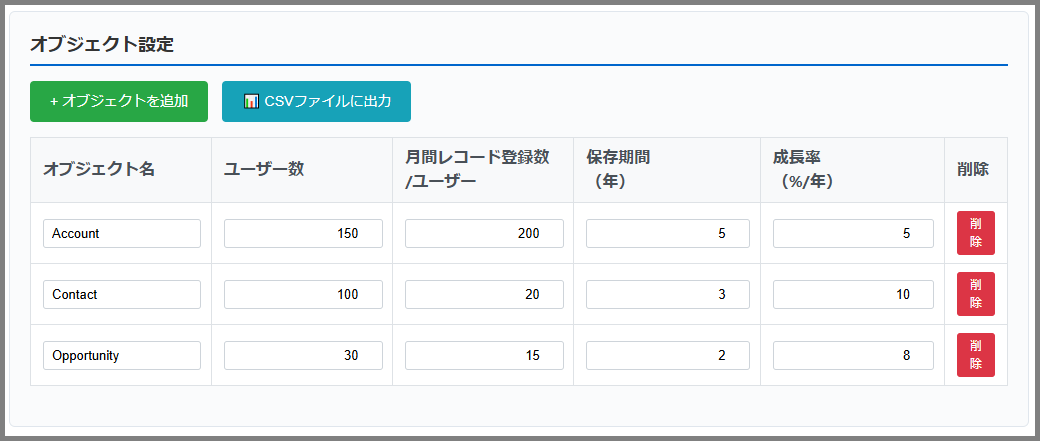Remove the Opportunity row

(x=976, y=355)
